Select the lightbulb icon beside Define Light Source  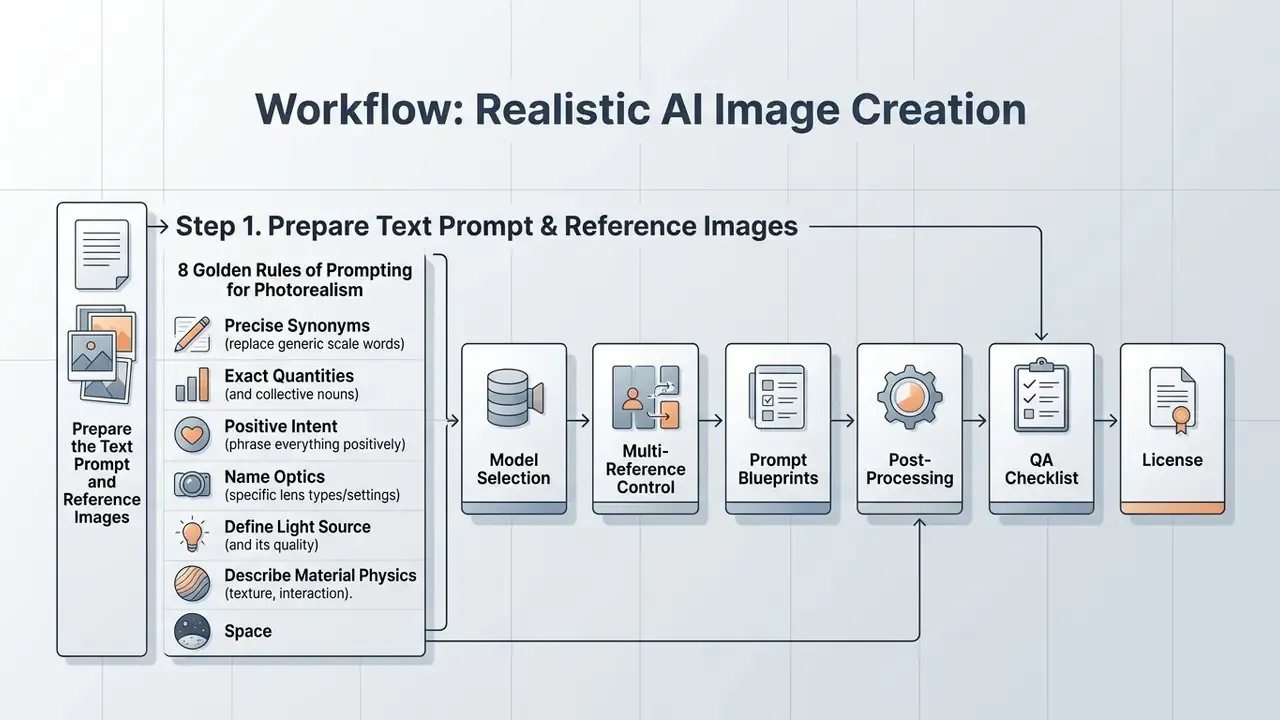[x=192, y=535]
